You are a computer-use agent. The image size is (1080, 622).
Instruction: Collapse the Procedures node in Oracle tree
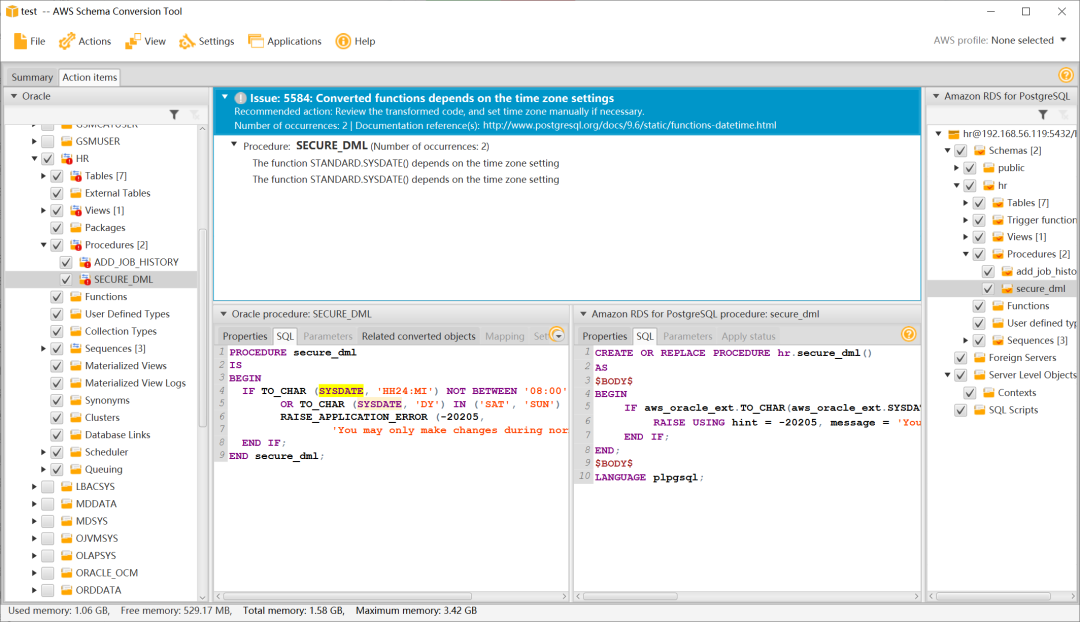(44, 245)
